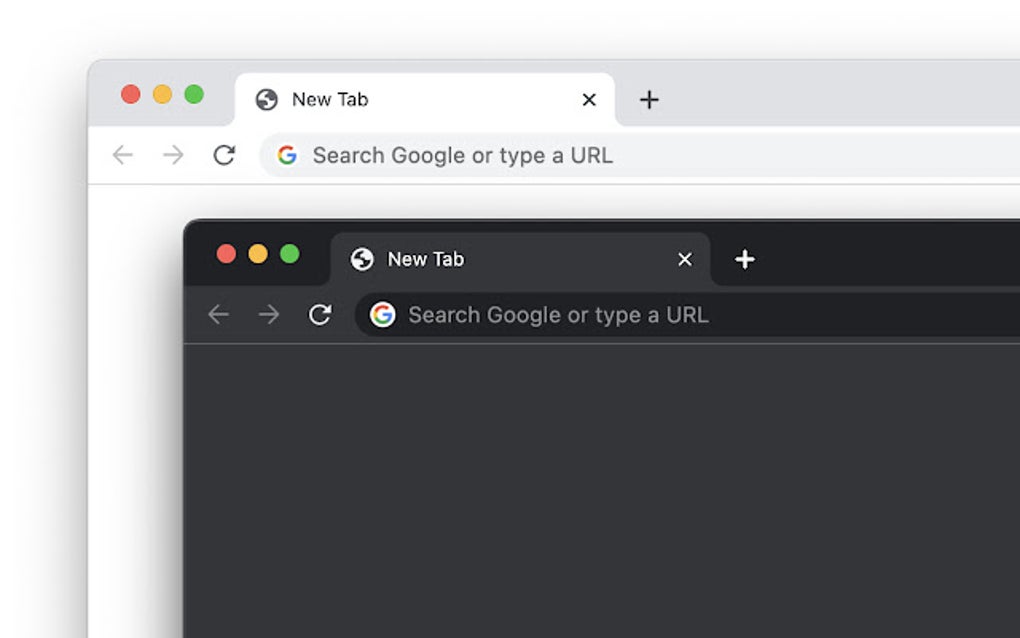Click the Google logo in the light address bar
This screenshot has width=1020, height=638.
point(287,155)
